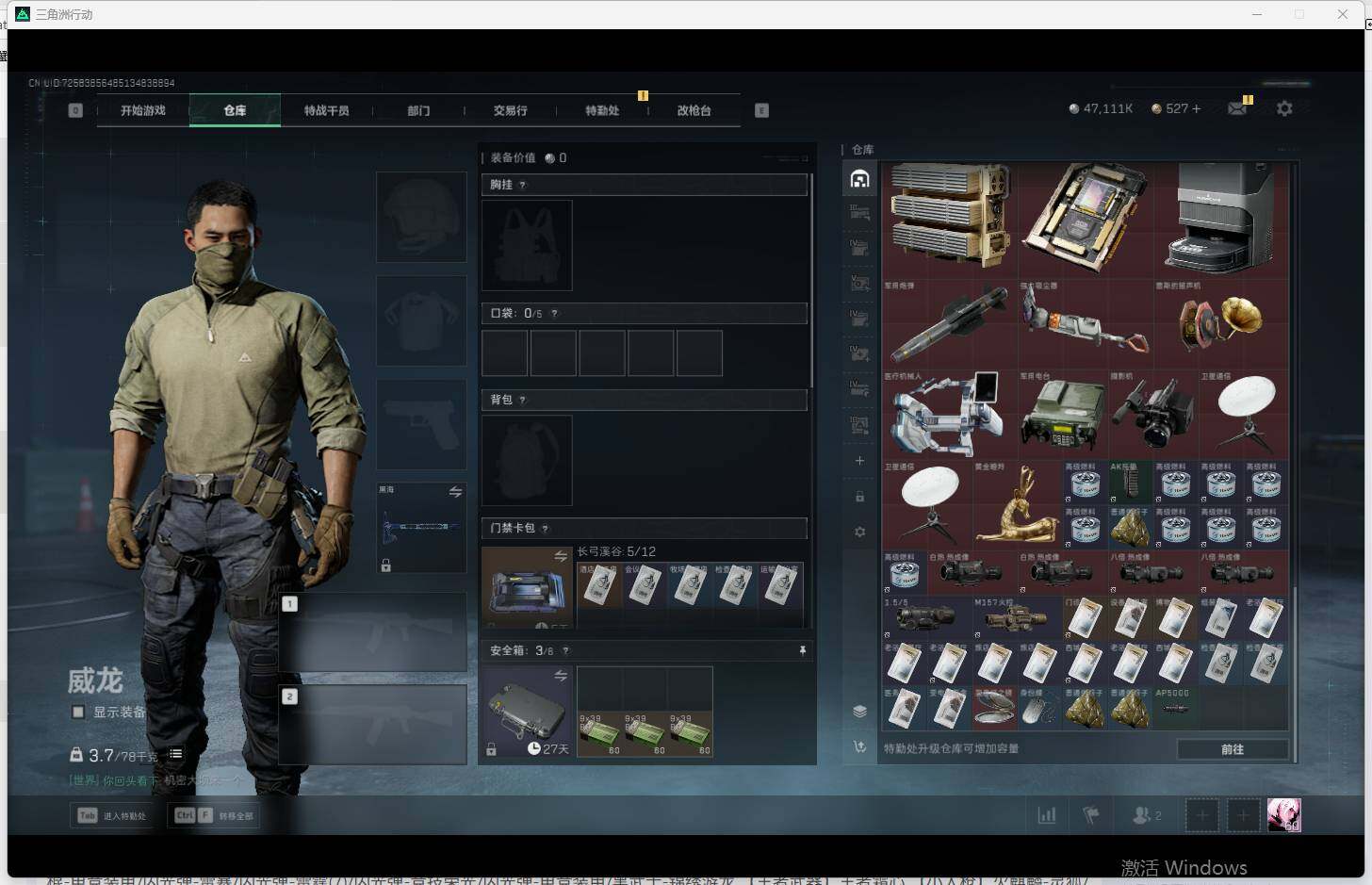Image resolution: width=1372 pixels, height=885 pixels.
Task: Click the flag icon in bottom bar
Action: pyautogui.click(x=1090, y=815)
